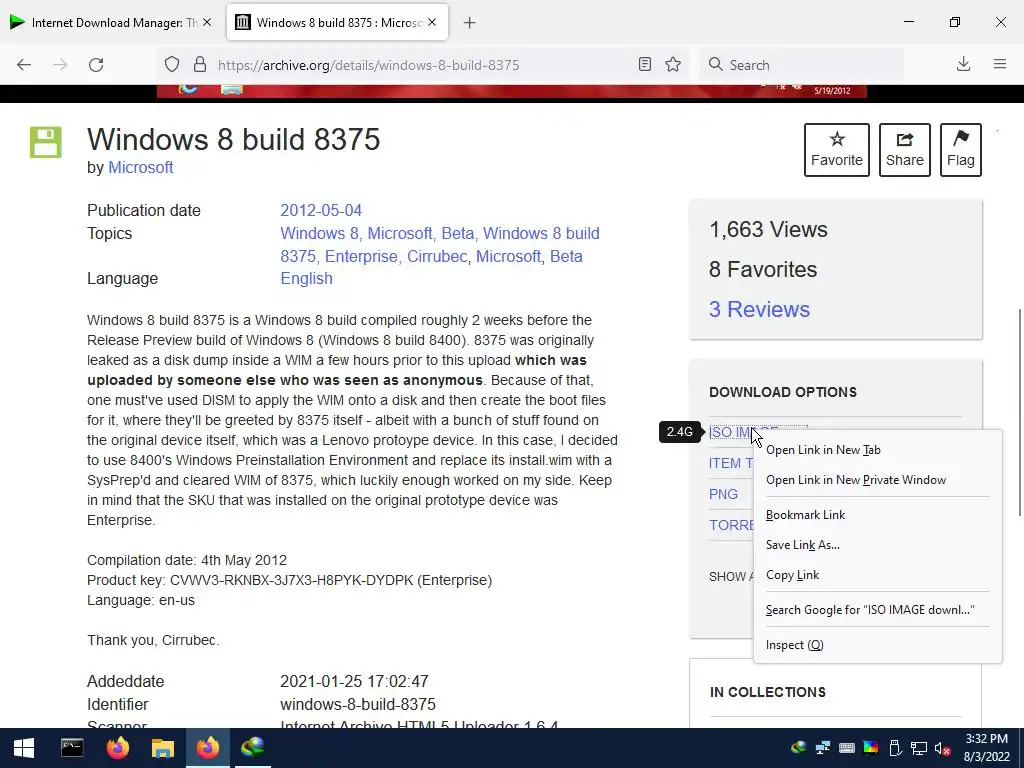Click IDM icon in system tray
Viewport: 1024px width, 768px height.
click(798, 748)
